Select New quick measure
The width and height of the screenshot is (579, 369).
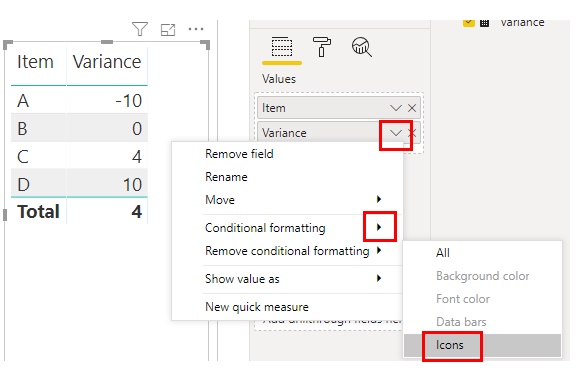(x=257, y=307)
